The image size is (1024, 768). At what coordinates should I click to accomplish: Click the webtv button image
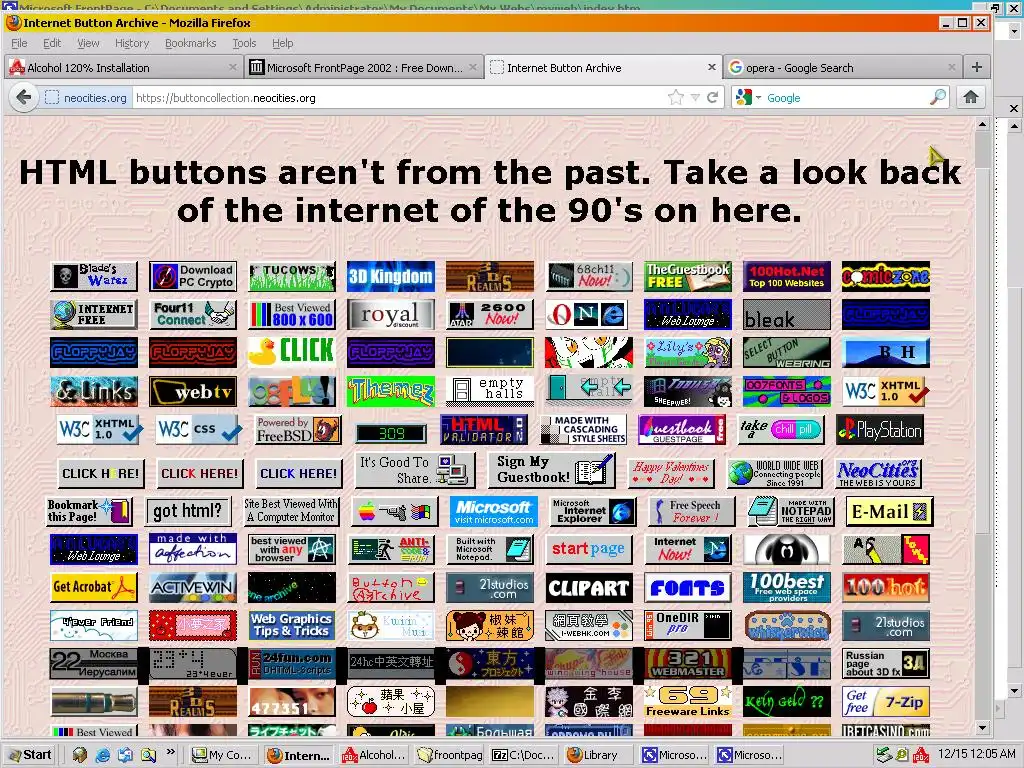coord(193,391)
